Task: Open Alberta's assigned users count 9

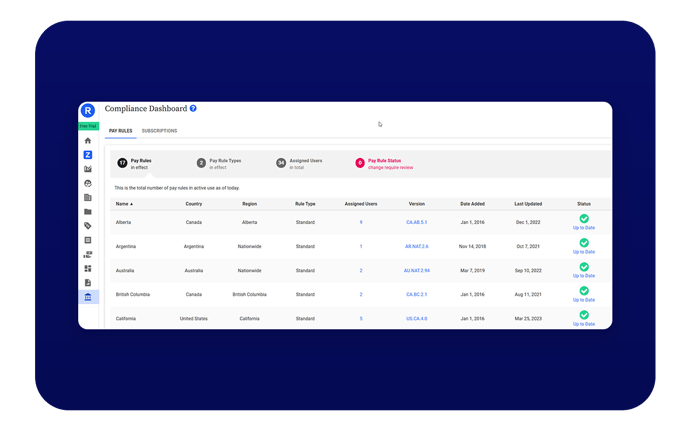Action: (361, 222)
